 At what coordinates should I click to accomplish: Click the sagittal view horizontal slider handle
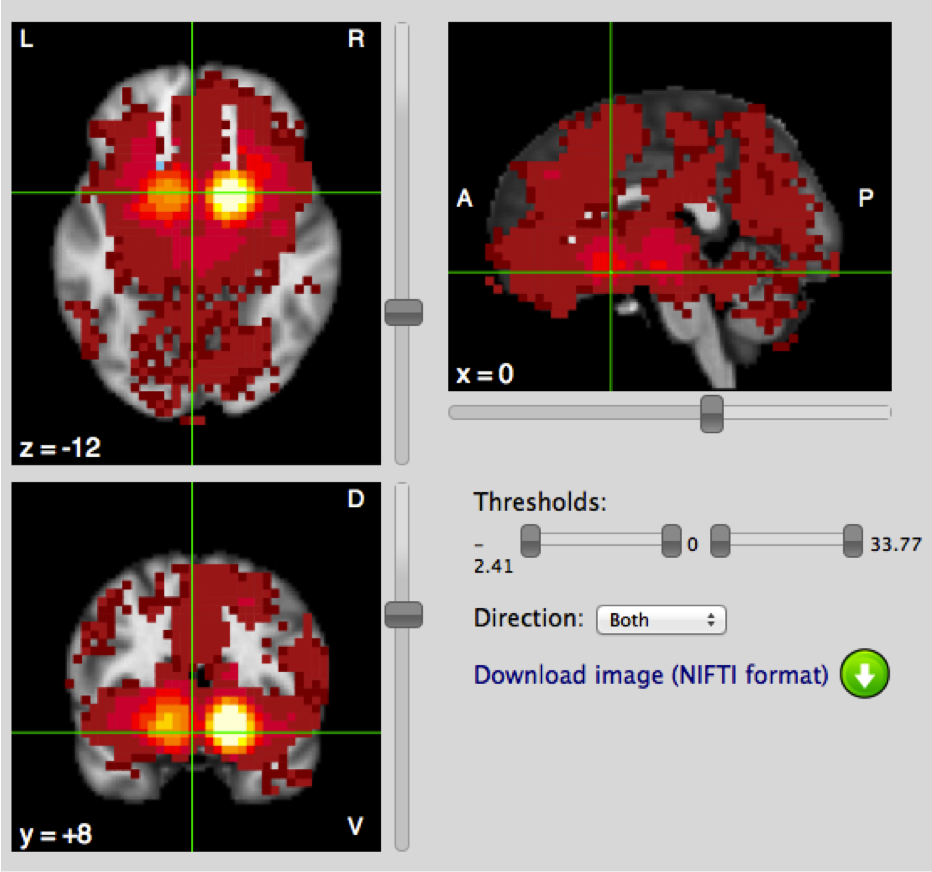712,412
